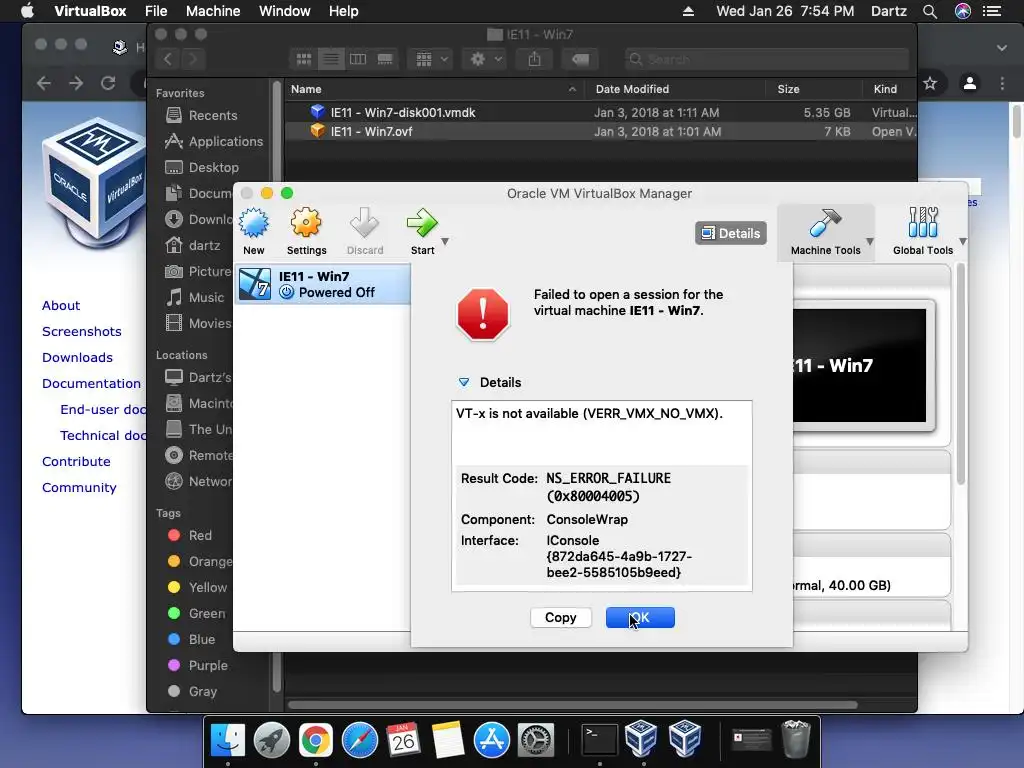Screen dimensions: 1024x768
Task: Open the Start button dropdown arrow
Action: tap(445, 242)
